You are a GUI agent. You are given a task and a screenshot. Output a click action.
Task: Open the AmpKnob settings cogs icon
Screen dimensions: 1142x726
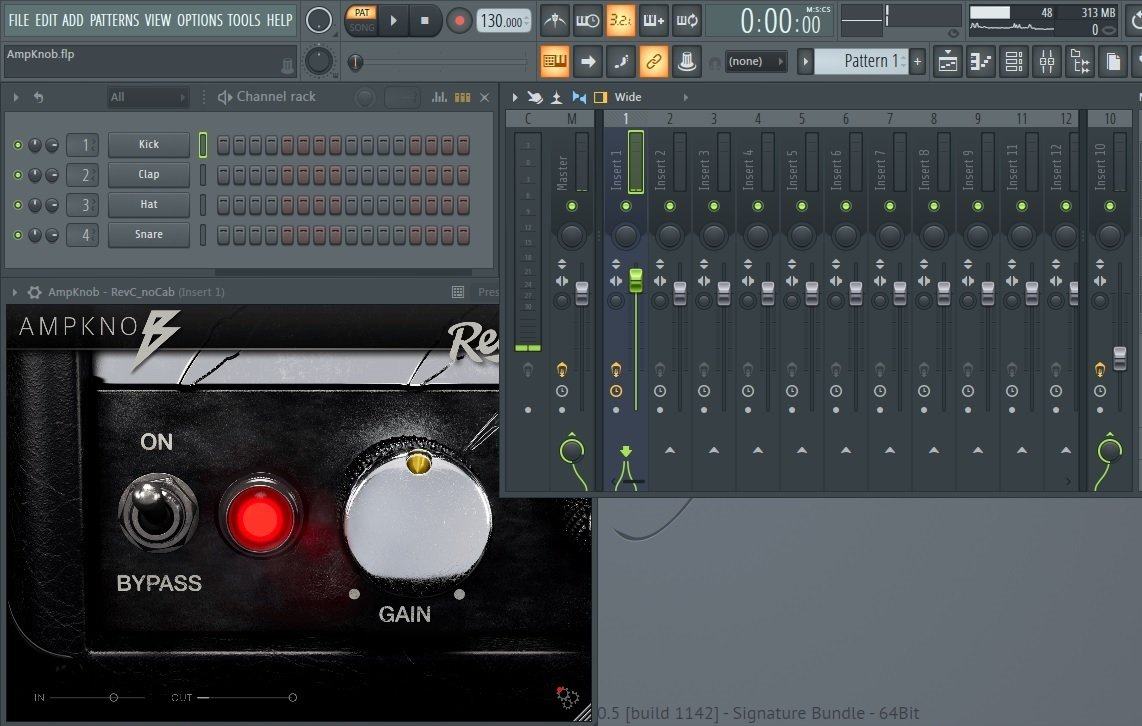tap(567, 697)
